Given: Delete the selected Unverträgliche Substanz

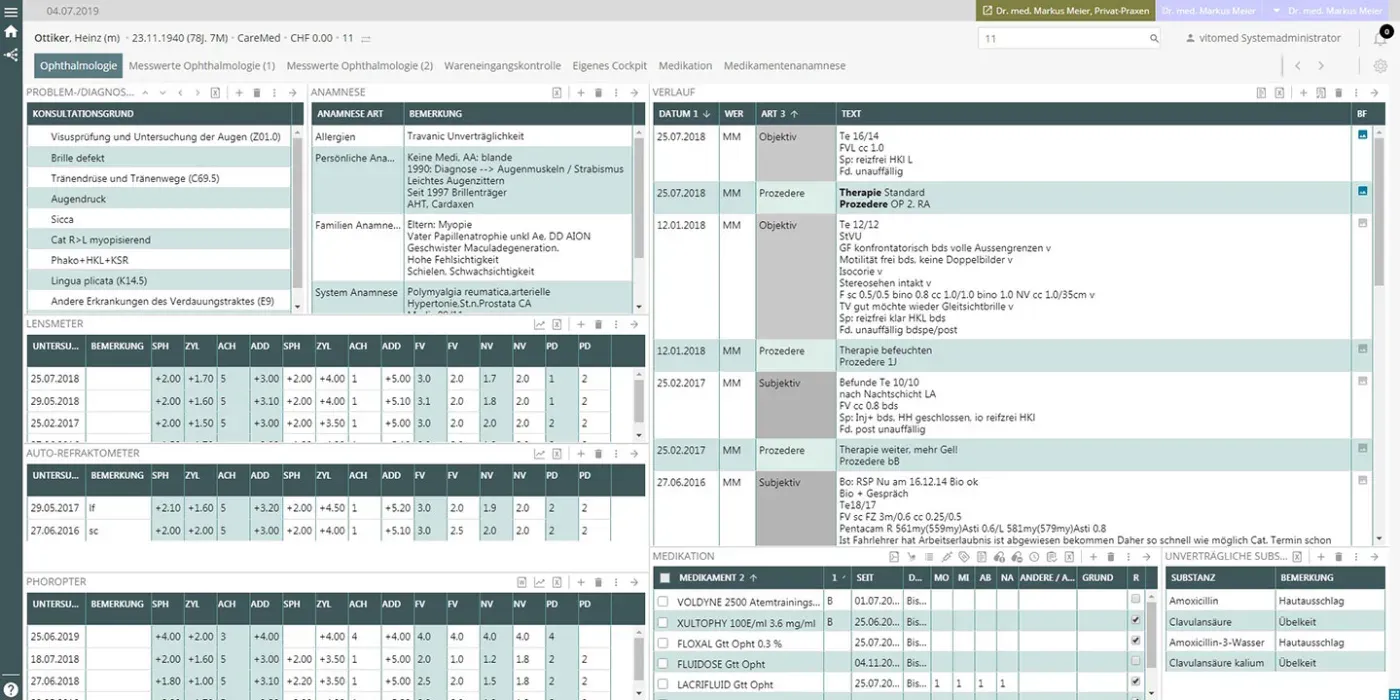Looking at the screenshot, I should pyautogui.click(x=1338, y=557).
